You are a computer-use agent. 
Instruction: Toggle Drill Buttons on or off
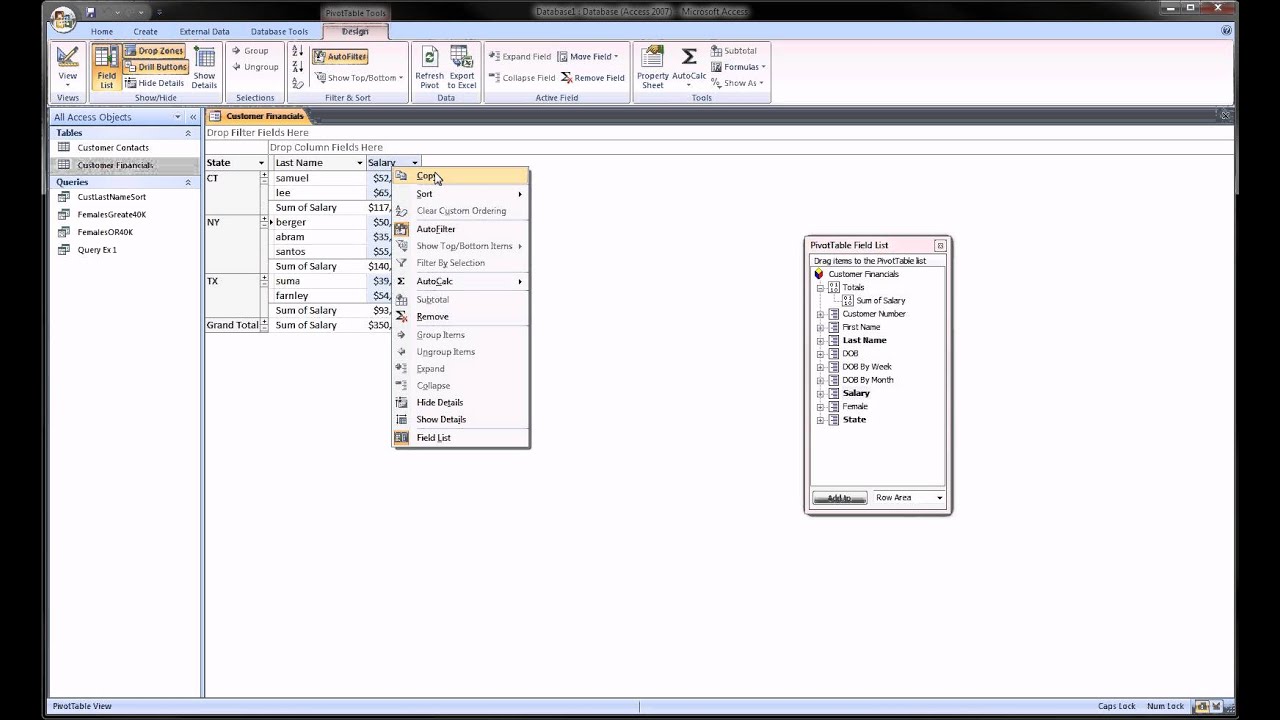coord(158,66)
